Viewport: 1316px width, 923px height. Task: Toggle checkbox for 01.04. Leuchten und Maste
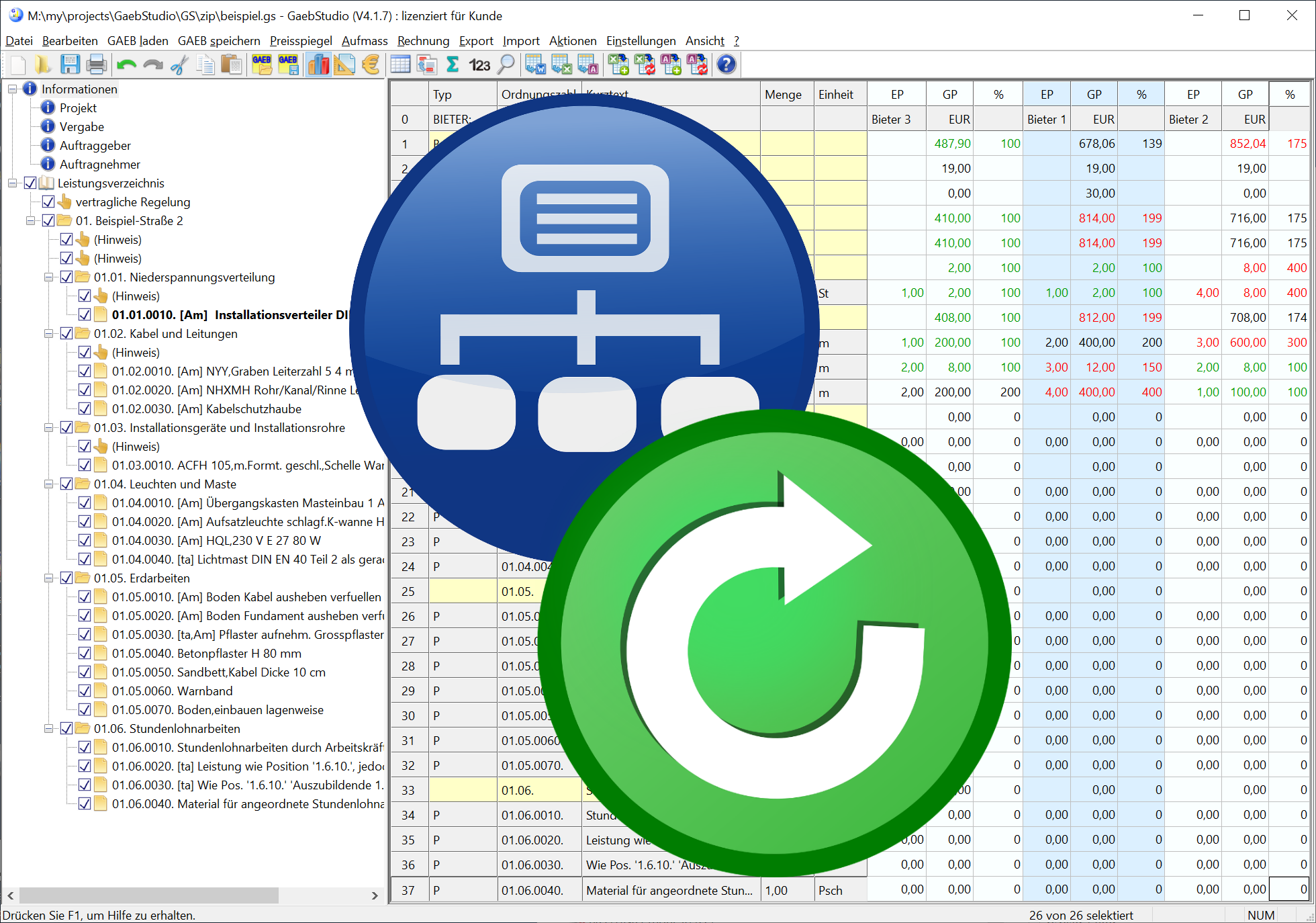66,484
